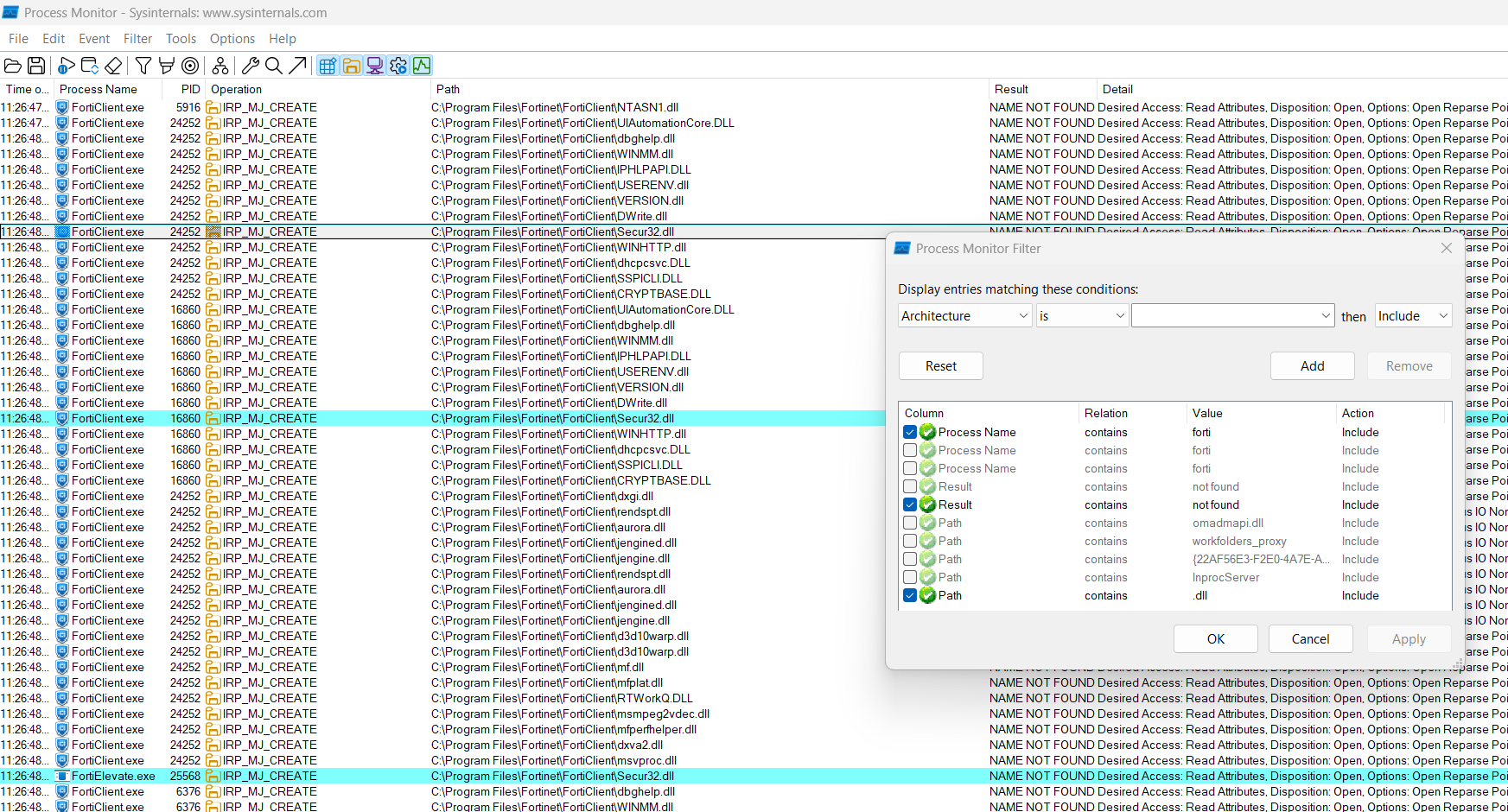Click Cancel in Process Monitor Filter
1508x812 pixels.
pos(1310,639)
